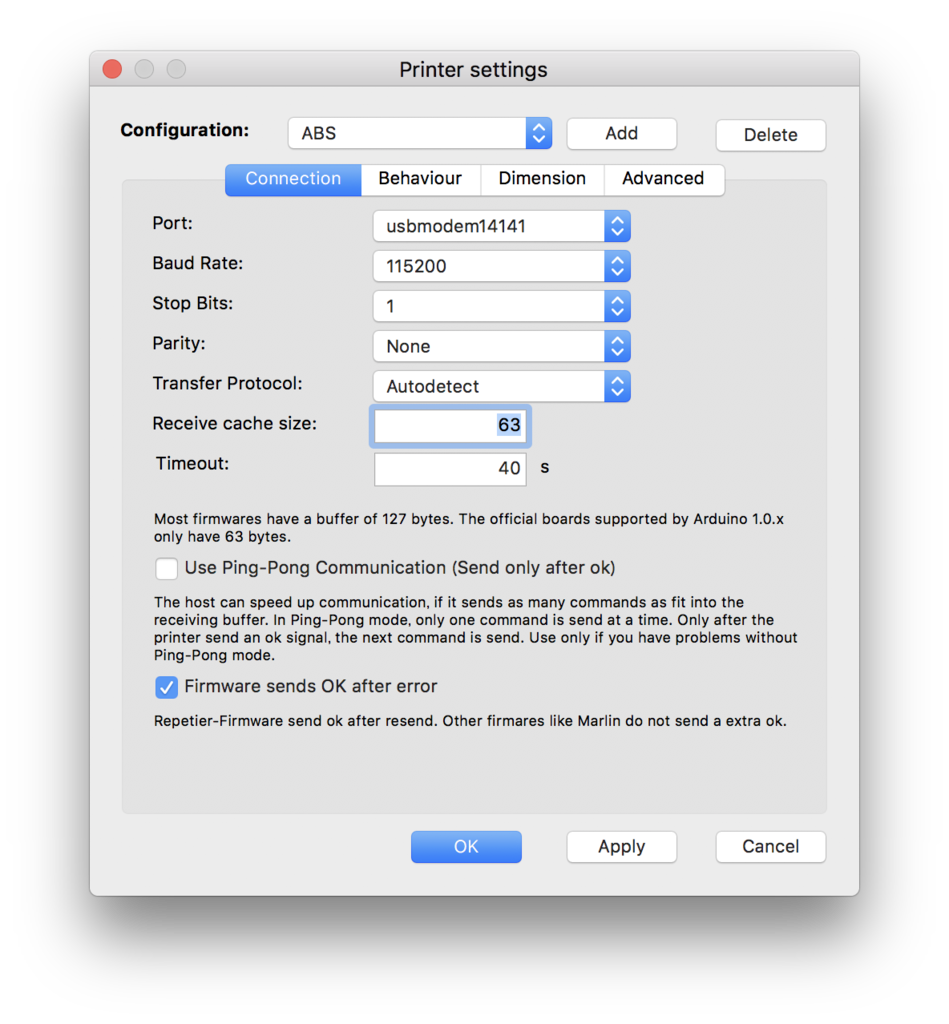Switch to the Behaviour tab
Screen dimensions: 949x1024
pos(420,179)
